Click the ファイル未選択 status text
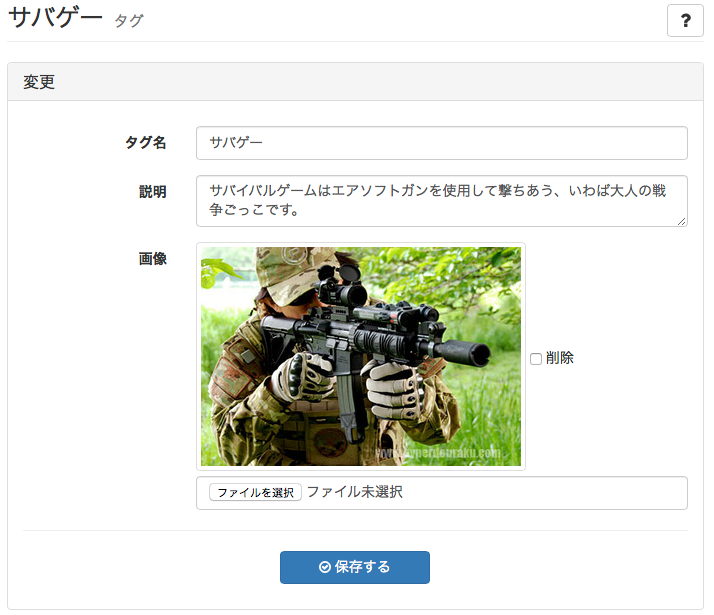 (355, 492)
